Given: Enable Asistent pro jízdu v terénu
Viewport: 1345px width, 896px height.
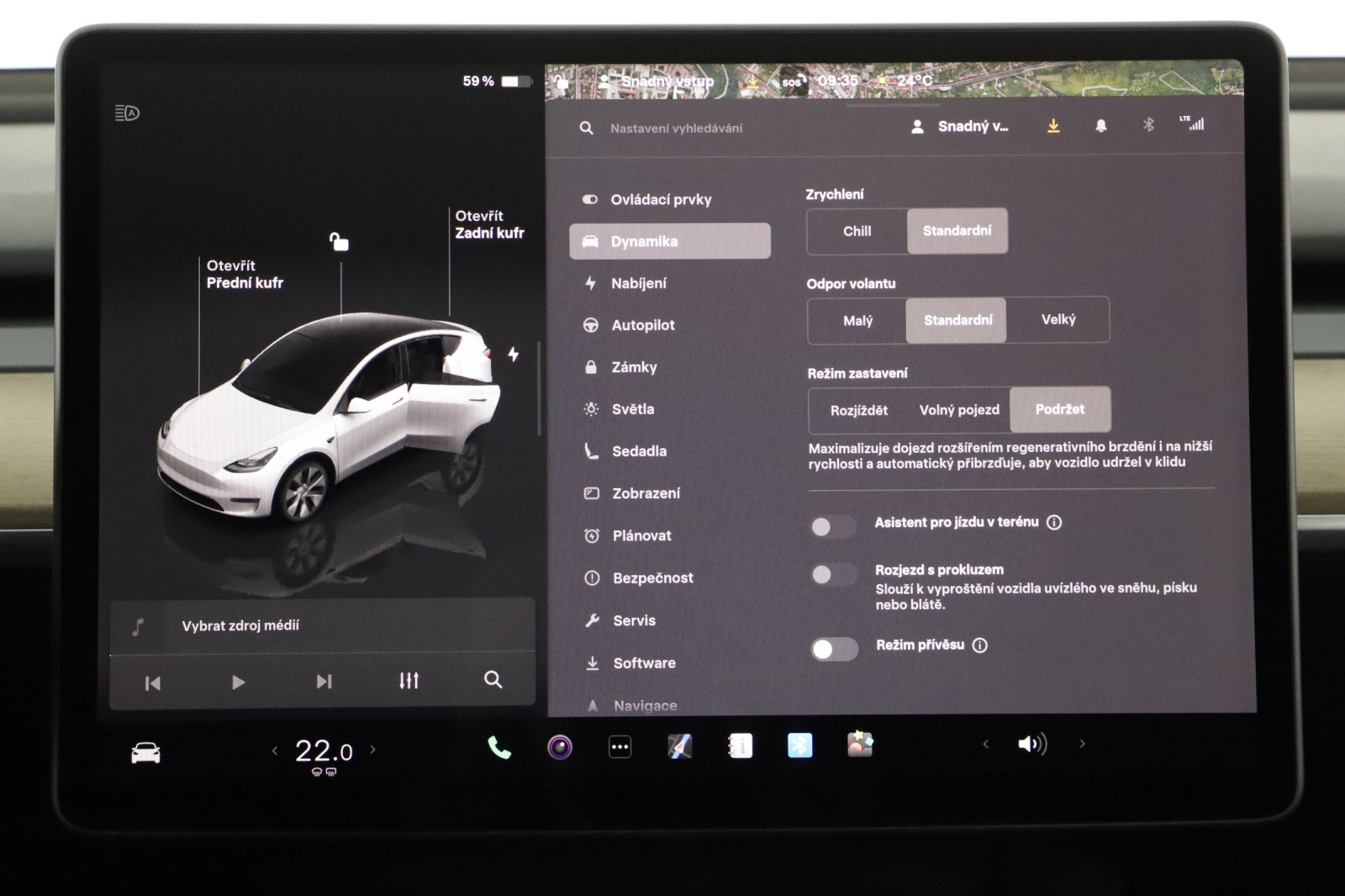Looking at the screenshot, I should point(833,526).
